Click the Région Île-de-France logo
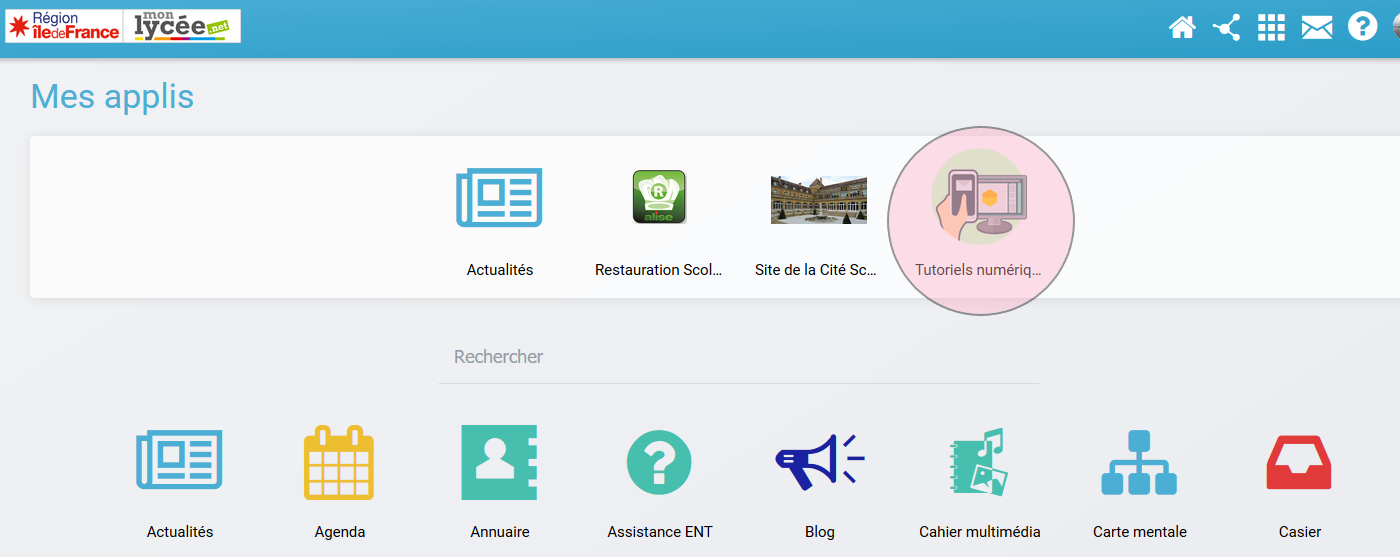The width and height of the screenshot is (1400, 557). (x=64, y=26)
